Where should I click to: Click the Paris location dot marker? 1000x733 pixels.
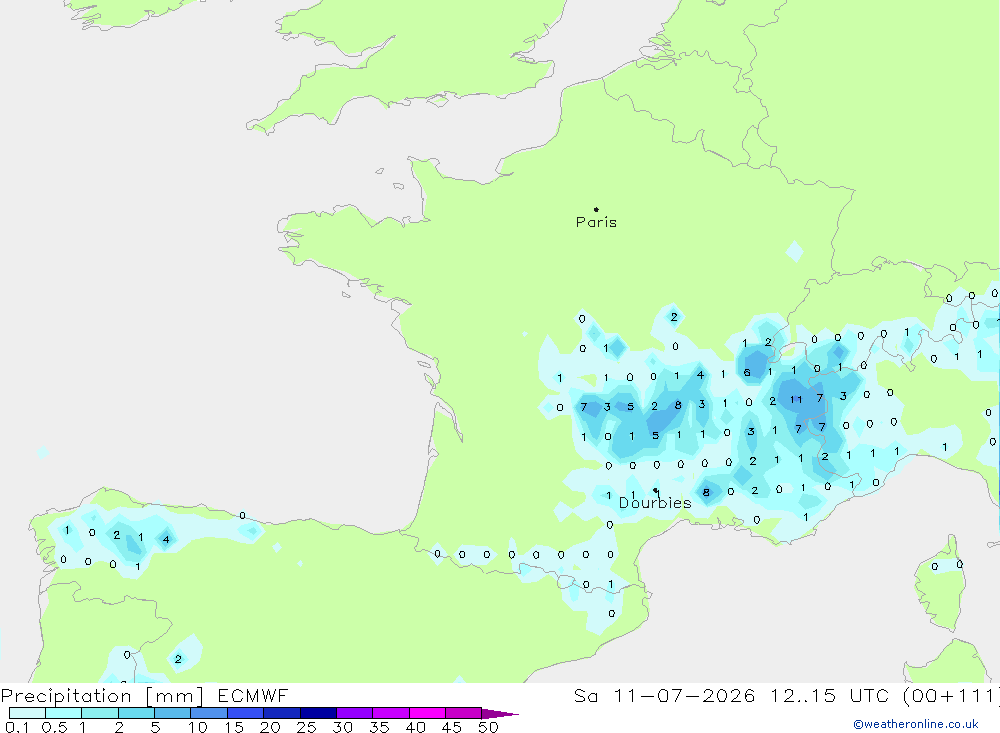[x=596, y=209]
